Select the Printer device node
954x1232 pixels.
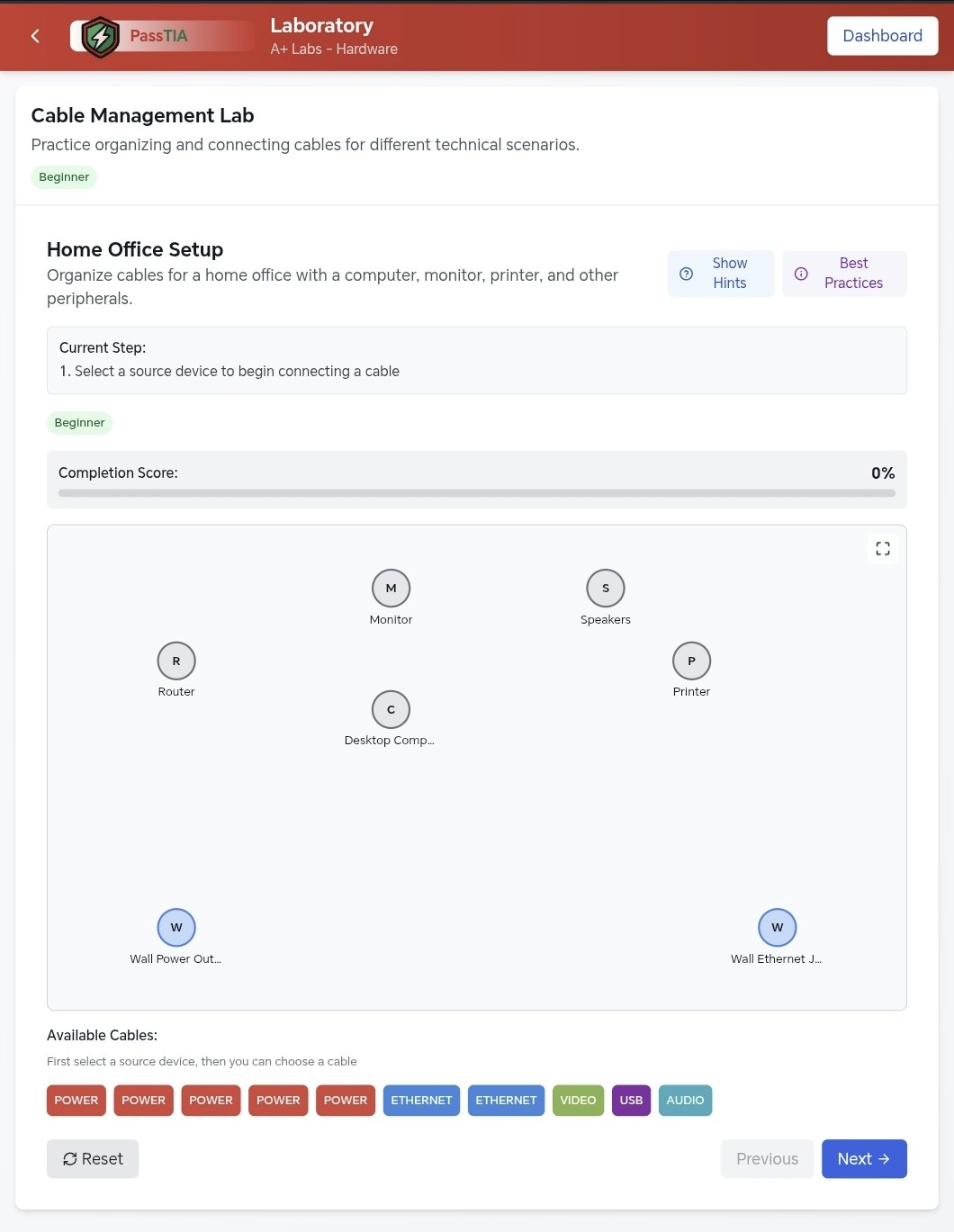coord(691,661)
